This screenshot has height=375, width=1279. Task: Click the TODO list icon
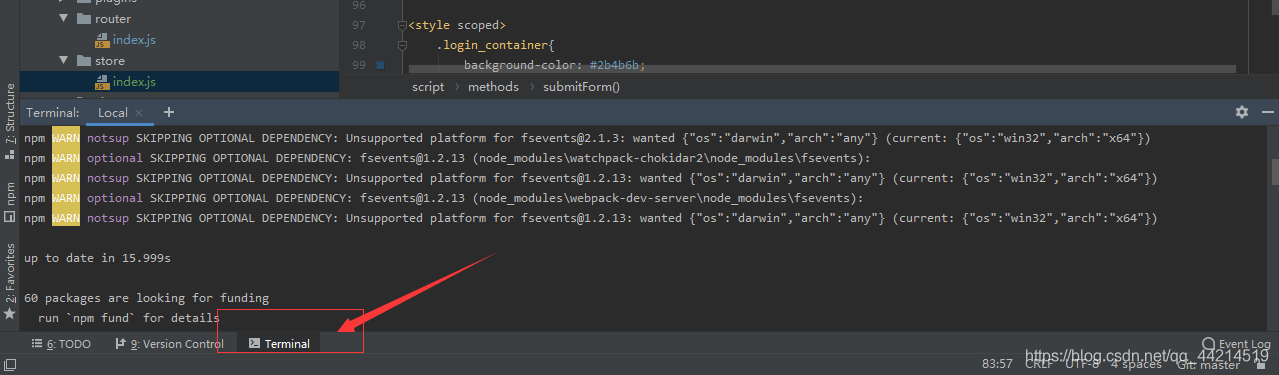pos(37,344)
